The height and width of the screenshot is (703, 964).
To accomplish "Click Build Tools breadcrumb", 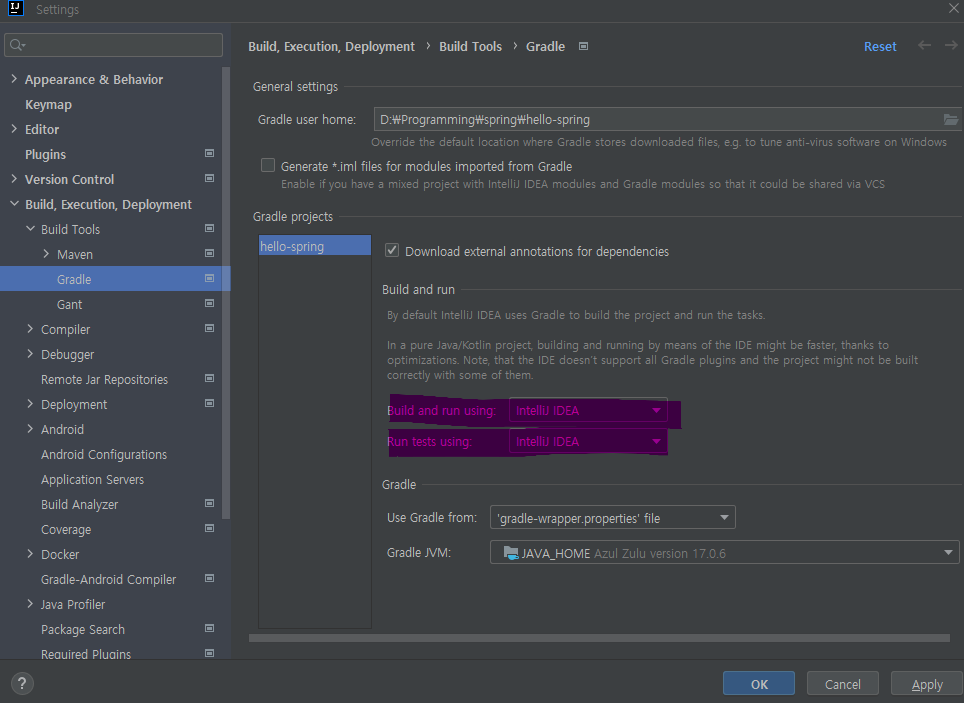I will pyautogui.click(x=470, y=47).
